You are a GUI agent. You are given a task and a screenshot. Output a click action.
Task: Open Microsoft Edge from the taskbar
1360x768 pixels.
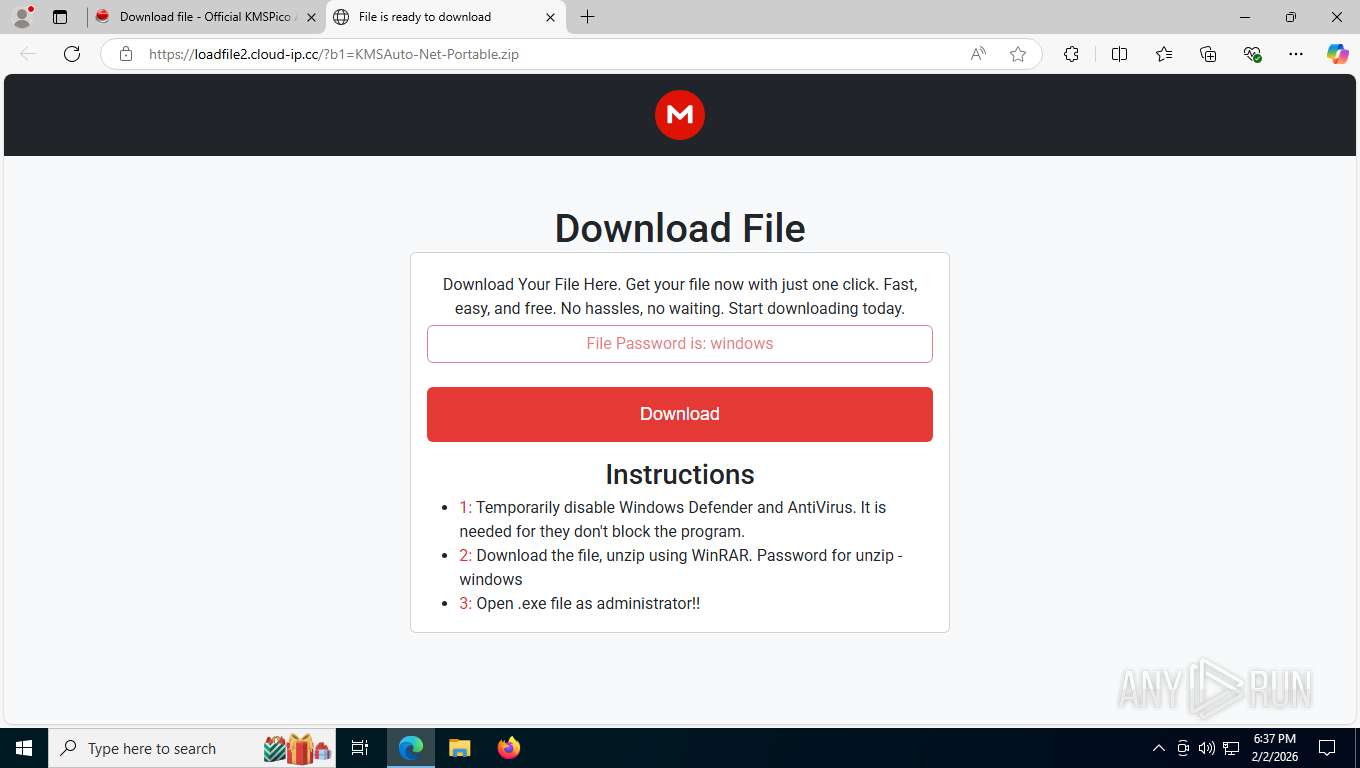coord(411,748)
